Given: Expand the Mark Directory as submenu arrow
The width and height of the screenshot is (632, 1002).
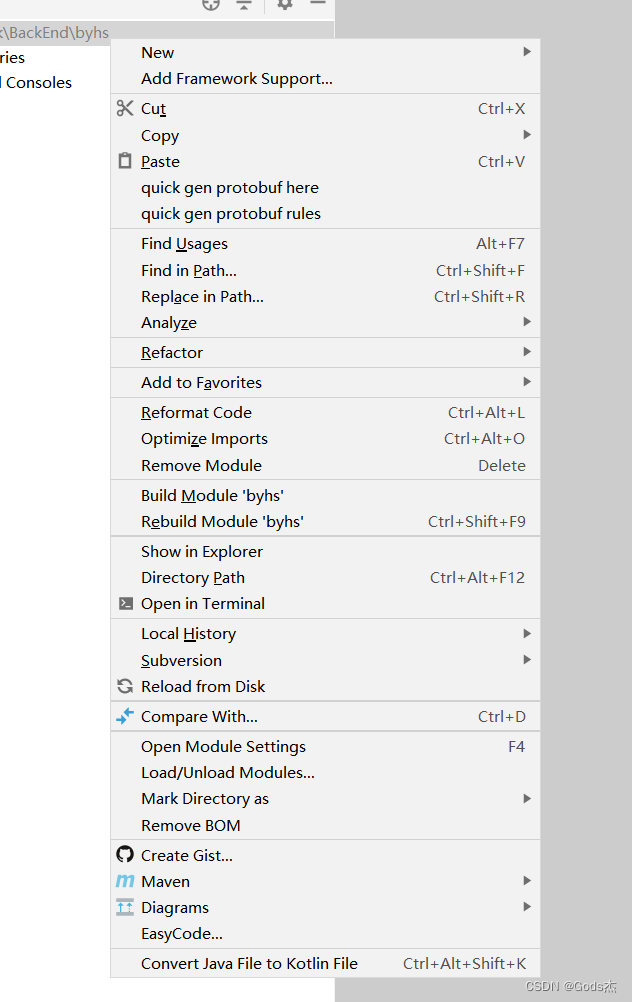Looking at the screenshot, I should coord(527,798).
